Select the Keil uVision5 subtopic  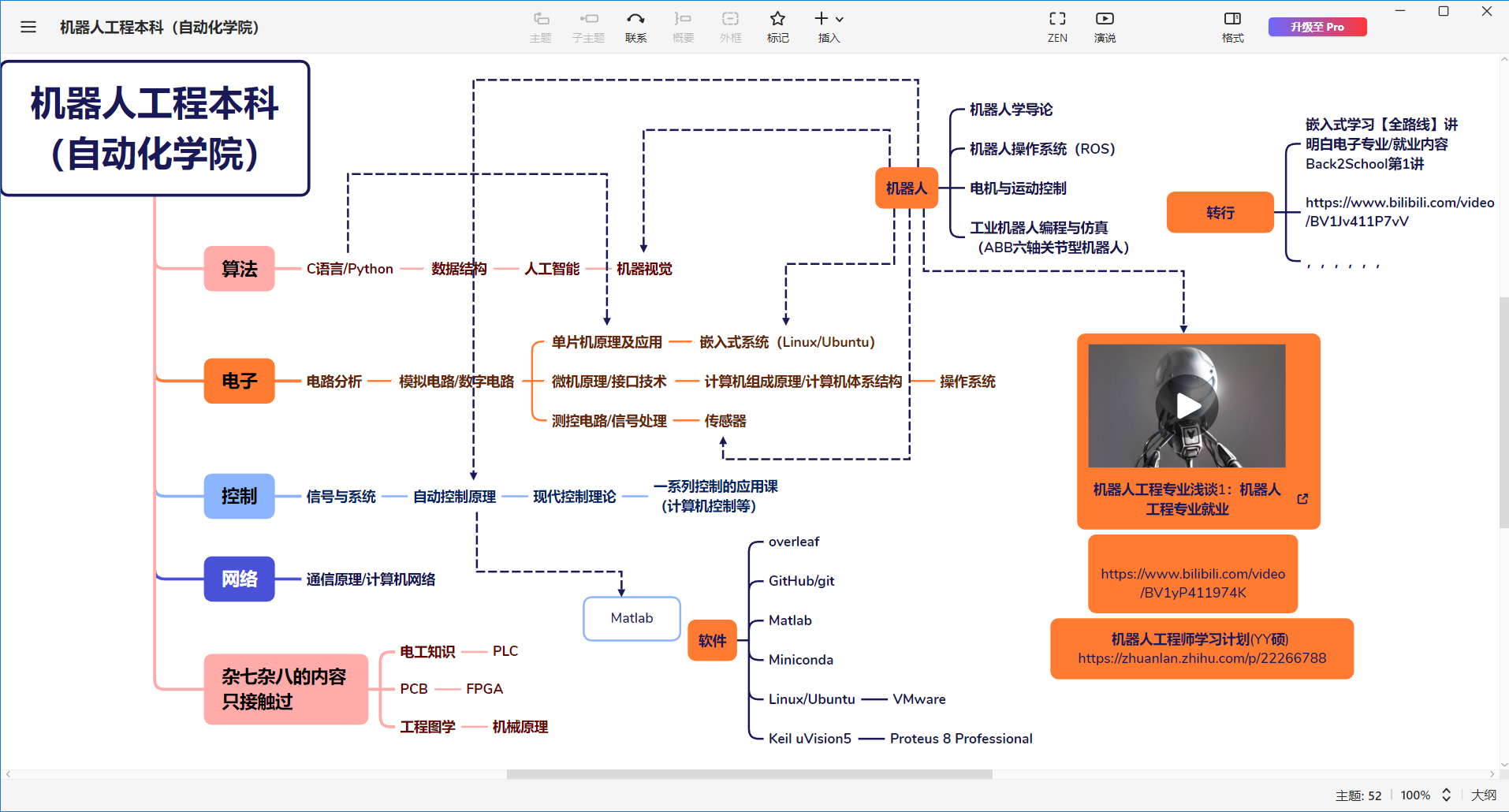point(810,739)
